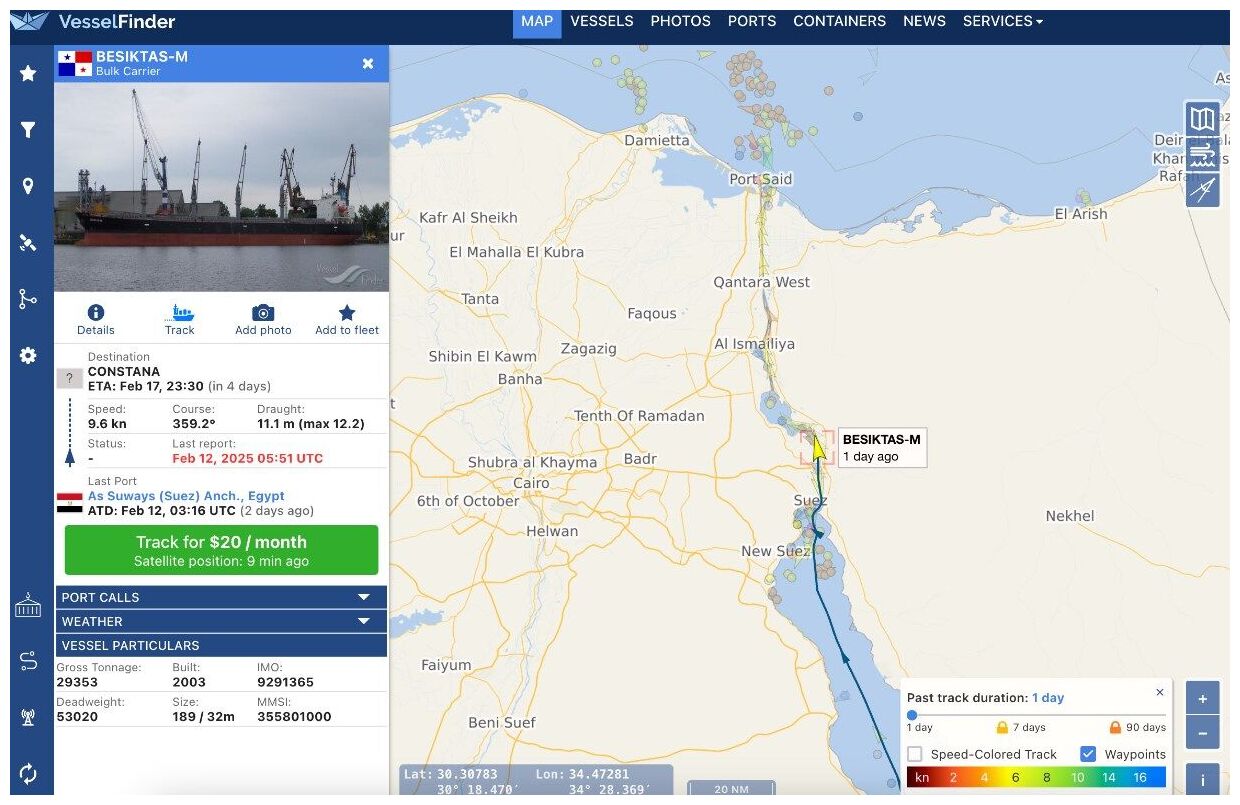Open the SERVICES dropdown menu
The height and width of the screenshot is (805, 1240).
click(x=1002, y=21)
